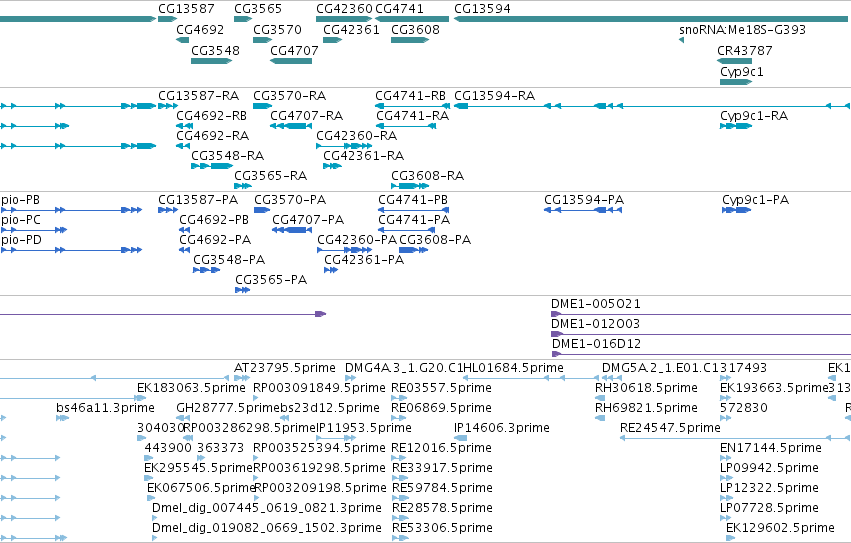Click the Cyp9c1-RA transcript label
Screen dimensions: 851x543
[754, 116]
